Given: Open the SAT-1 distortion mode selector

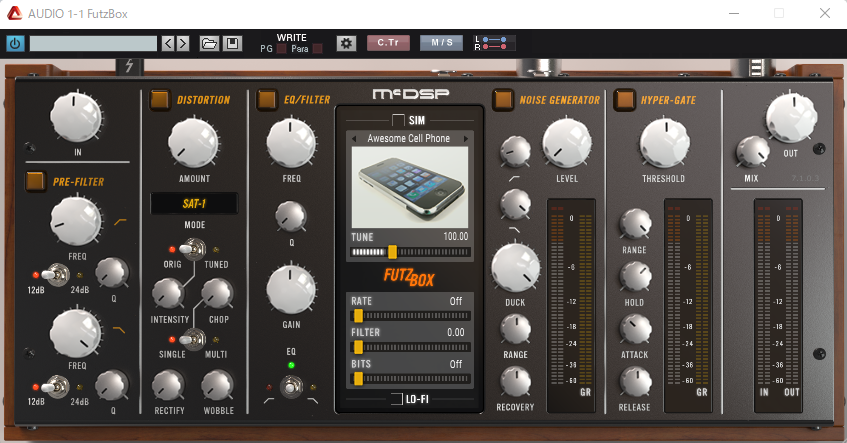Looking at the screenshot, I should (194, 204).
